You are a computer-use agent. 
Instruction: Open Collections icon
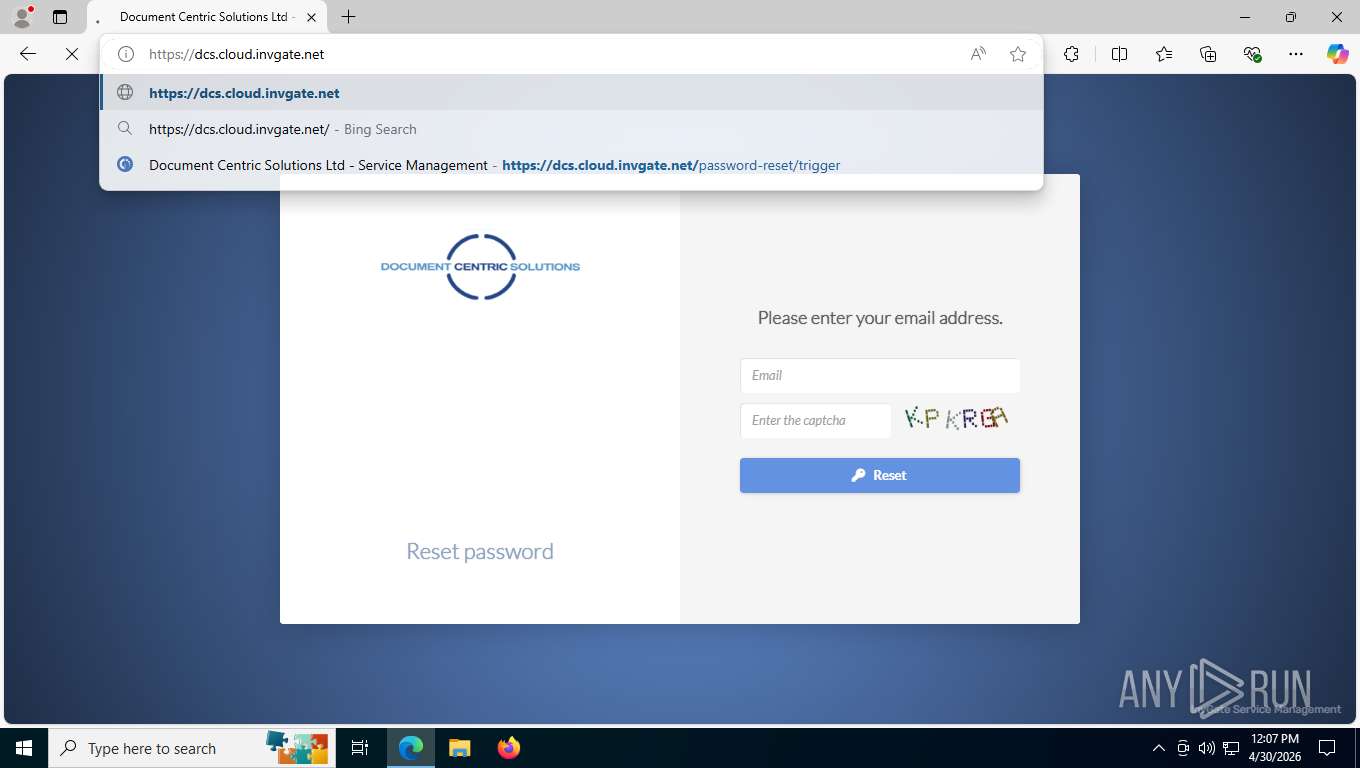[1208, 54]
